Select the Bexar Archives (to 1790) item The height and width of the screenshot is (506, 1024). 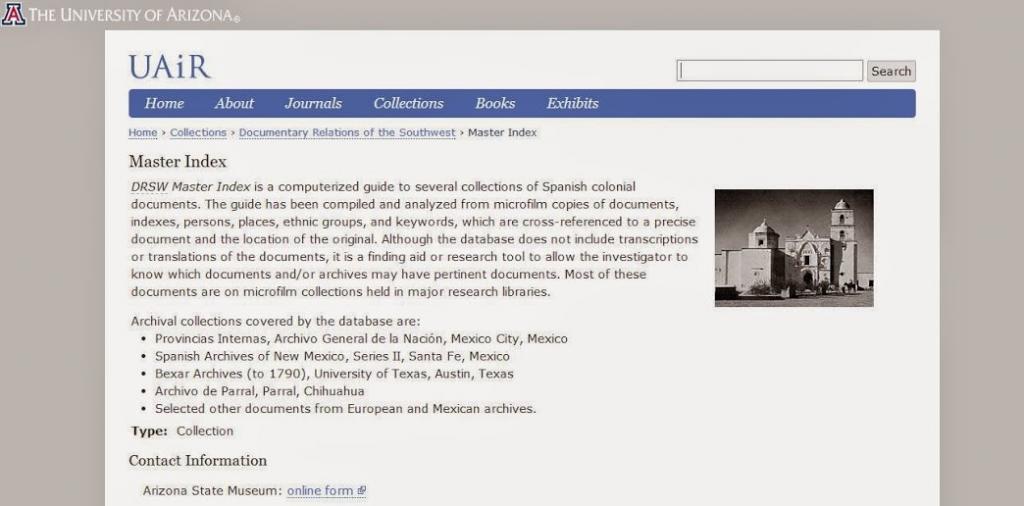(x=334, y=374)
